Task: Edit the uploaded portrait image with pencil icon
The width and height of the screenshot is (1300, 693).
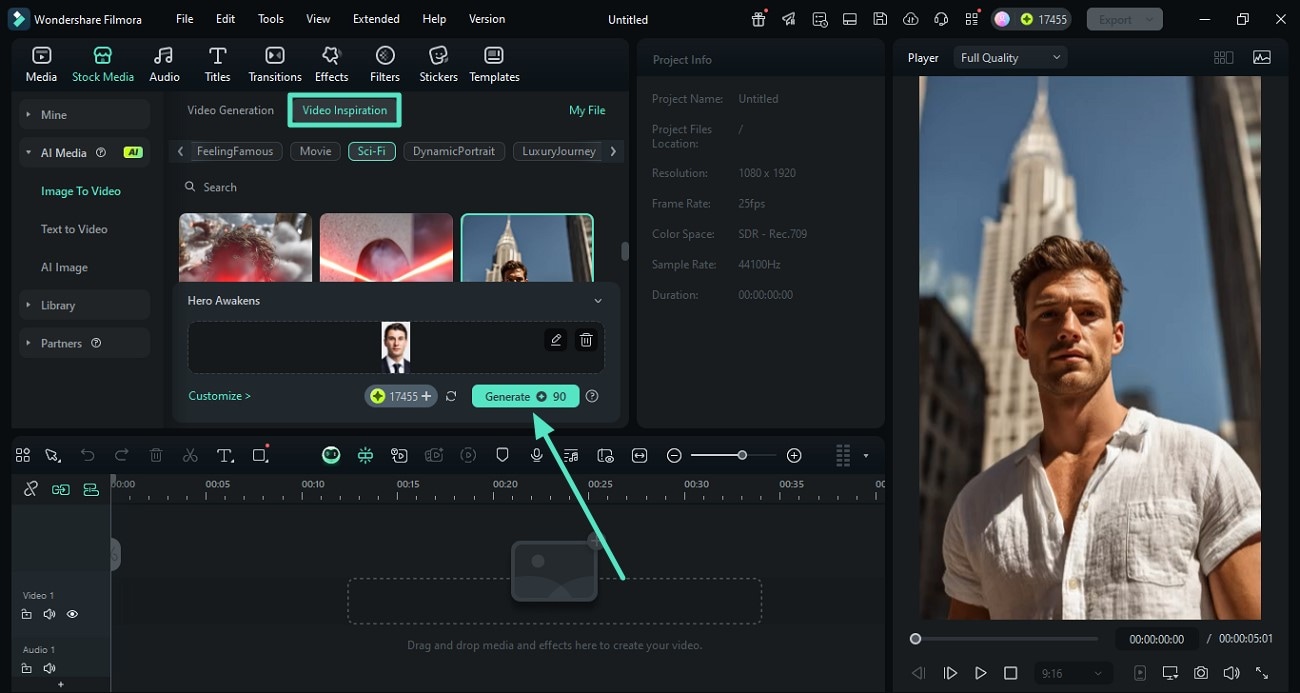Action: pyautogui.click(x=556, y=340)
